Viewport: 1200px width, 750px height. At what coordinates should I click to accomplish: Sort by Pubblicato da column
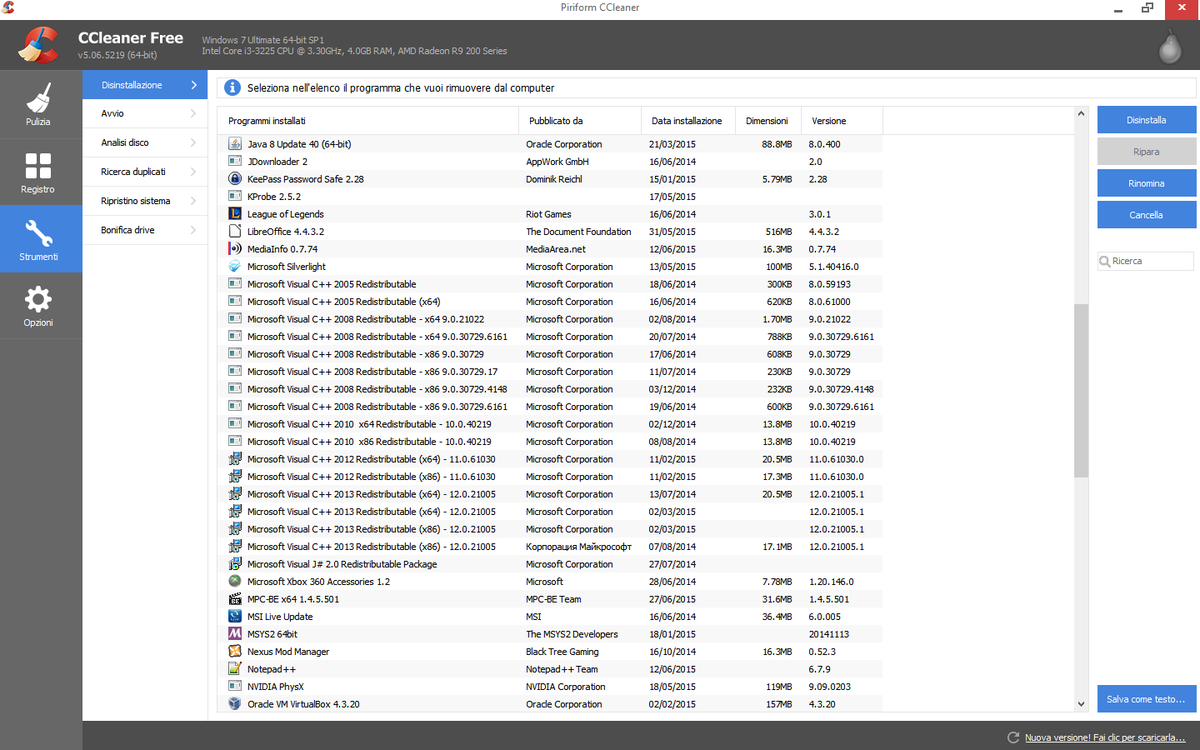point(580,121)
